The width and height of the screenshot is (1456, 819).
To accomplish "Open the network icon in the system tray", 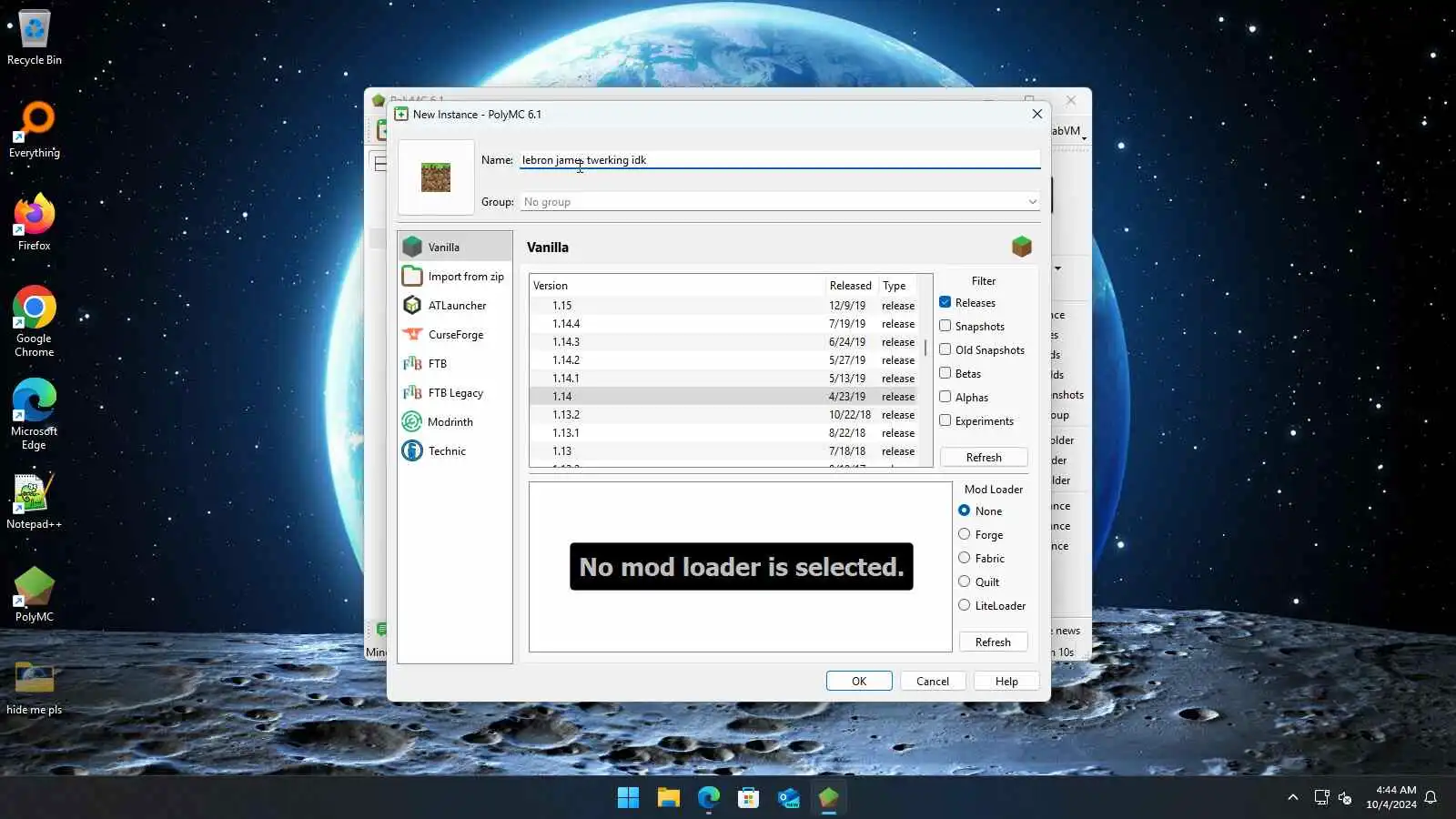I will click(1321, 798).
